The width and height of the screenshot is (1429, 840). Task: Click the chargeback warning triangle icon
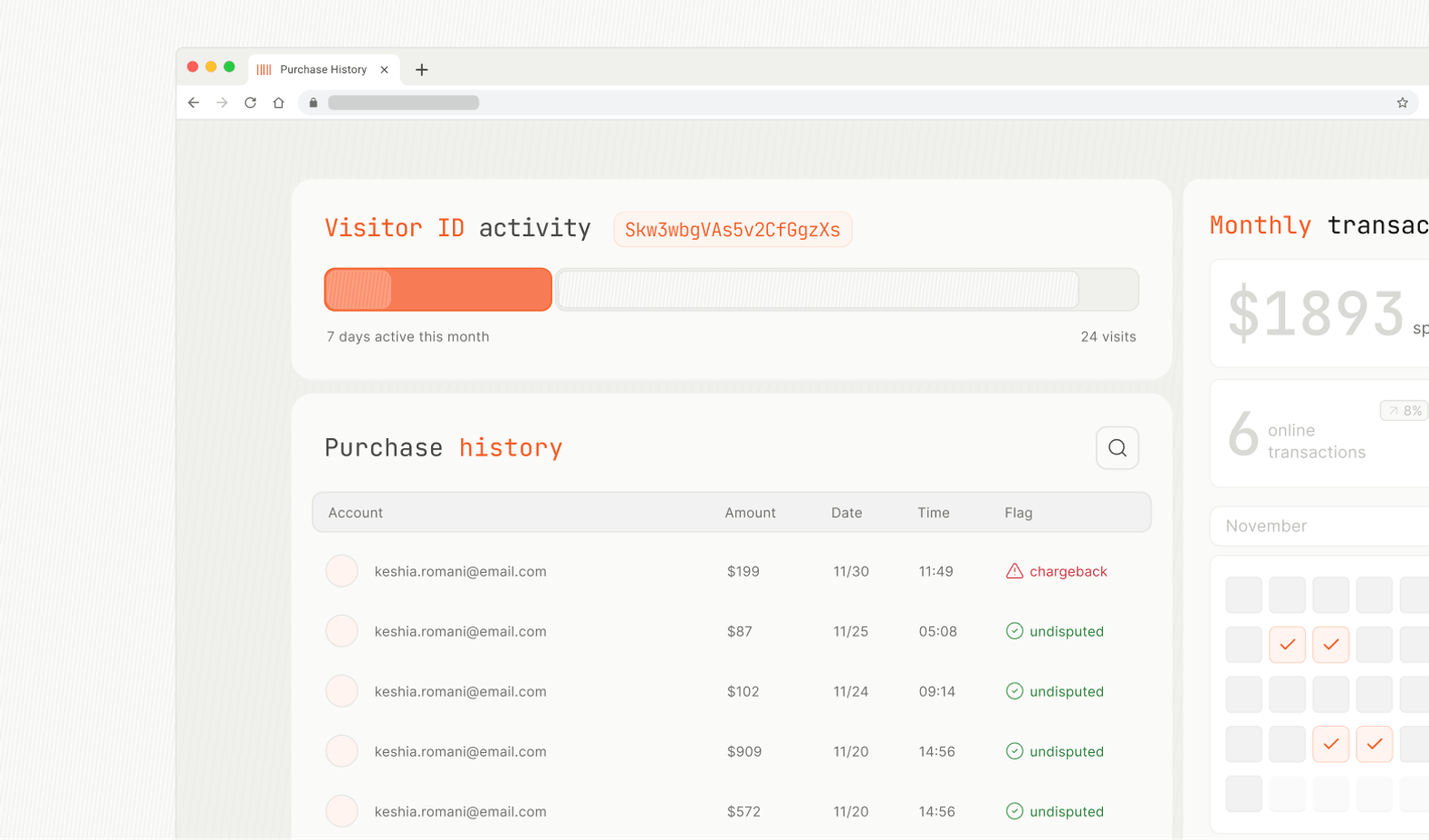pyautogui.click(x=1014, y=571)
